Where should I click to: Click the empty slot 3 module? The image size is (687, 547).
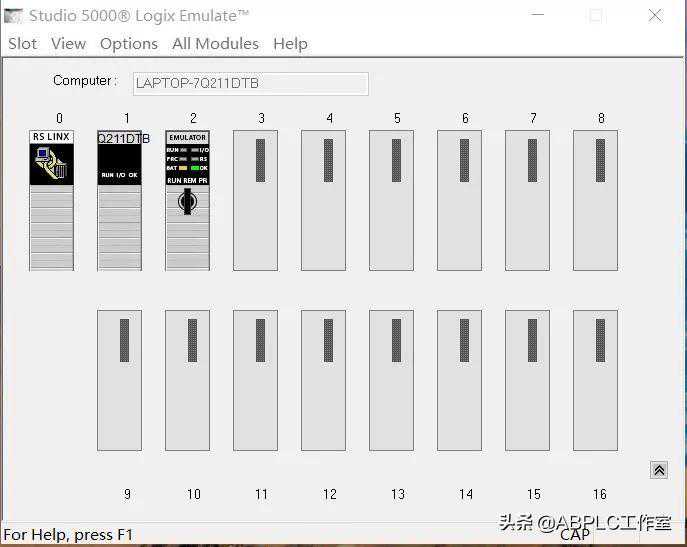click(x=255, y=200)
